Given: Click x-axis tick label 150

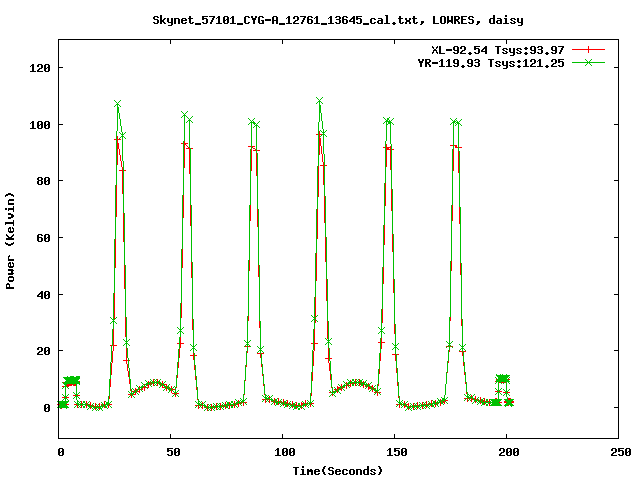Looking at the screenshot, I should tap(397, 452).
